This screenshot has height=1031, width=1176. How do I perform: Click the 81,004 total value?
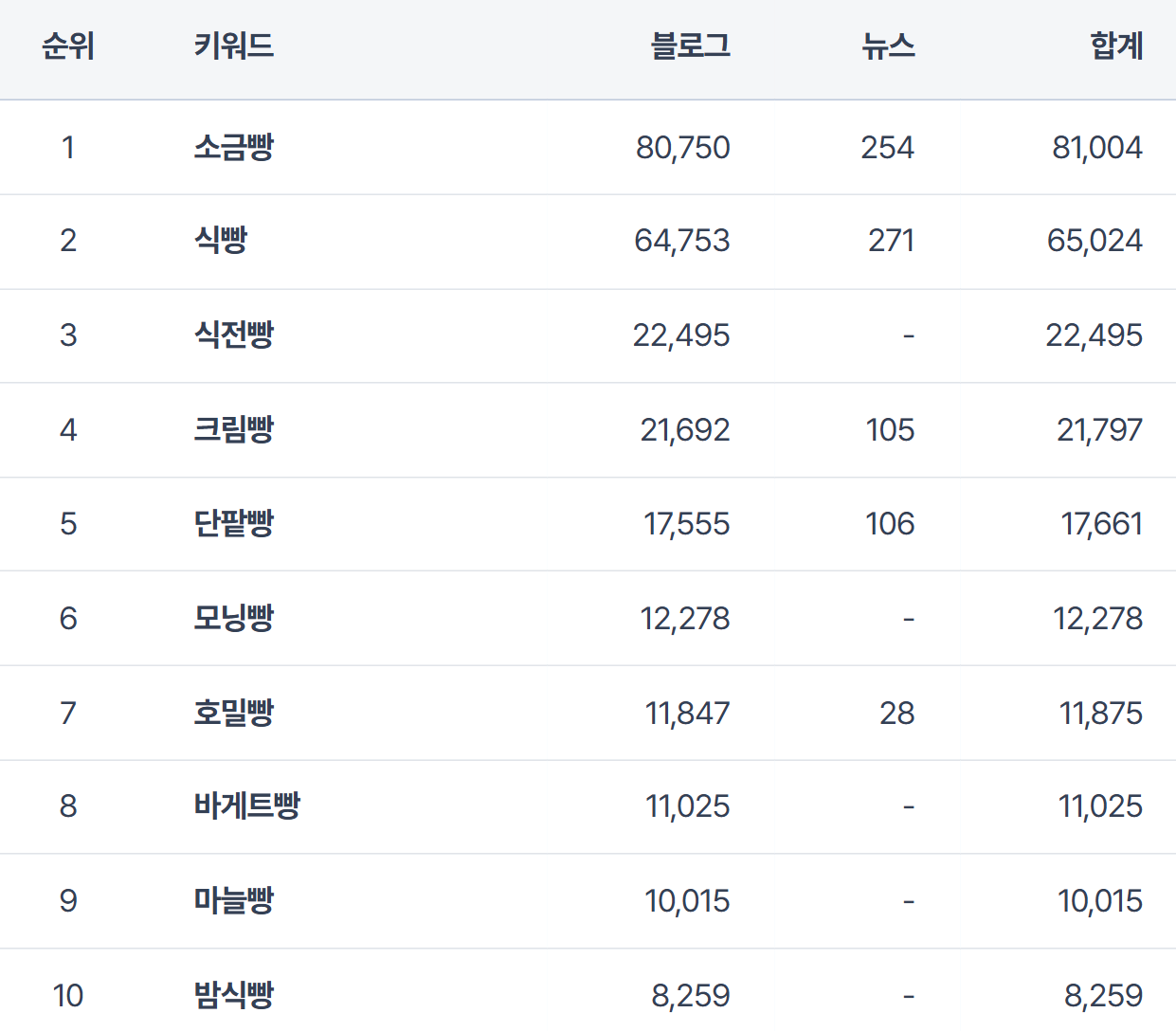point(1096,147)
